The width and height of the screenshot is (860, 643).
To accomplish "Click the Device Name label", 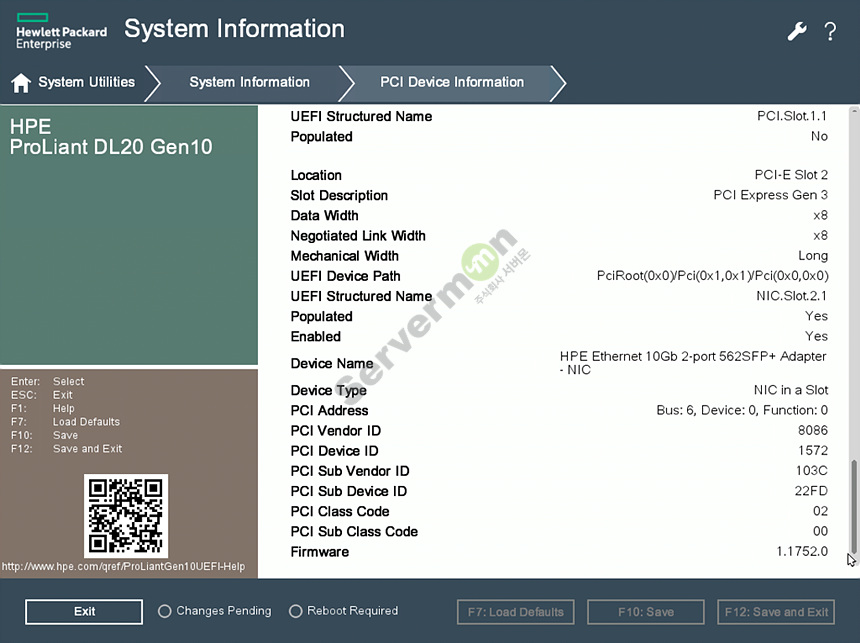I will tap(332, 364).
